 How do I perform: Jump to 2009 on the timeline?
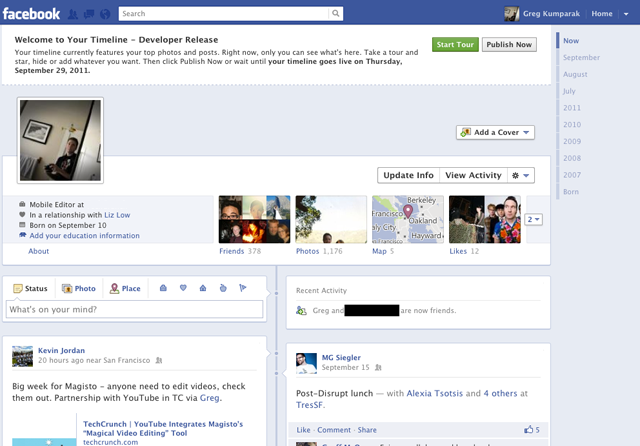(572, 141)
